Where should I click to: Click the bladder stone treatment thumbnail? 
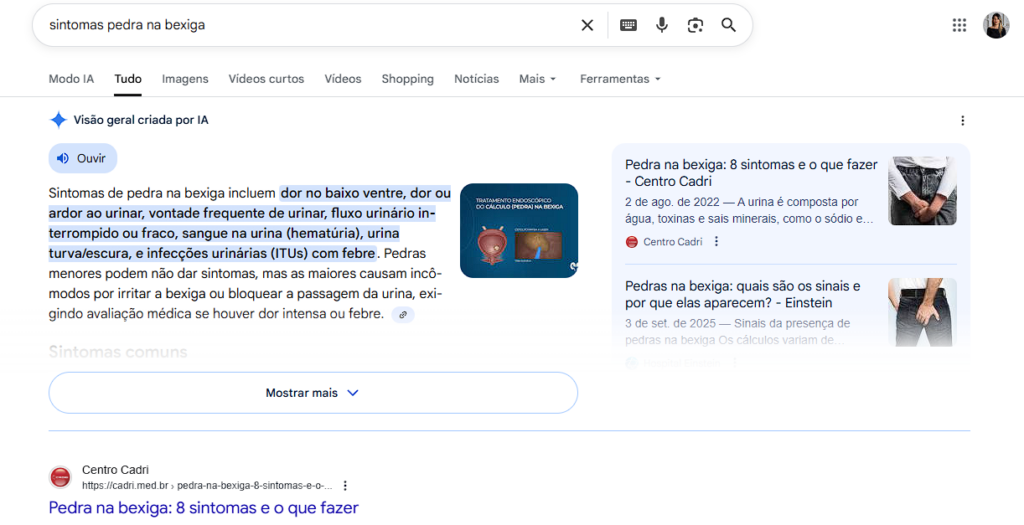click(x=518, y=230)
